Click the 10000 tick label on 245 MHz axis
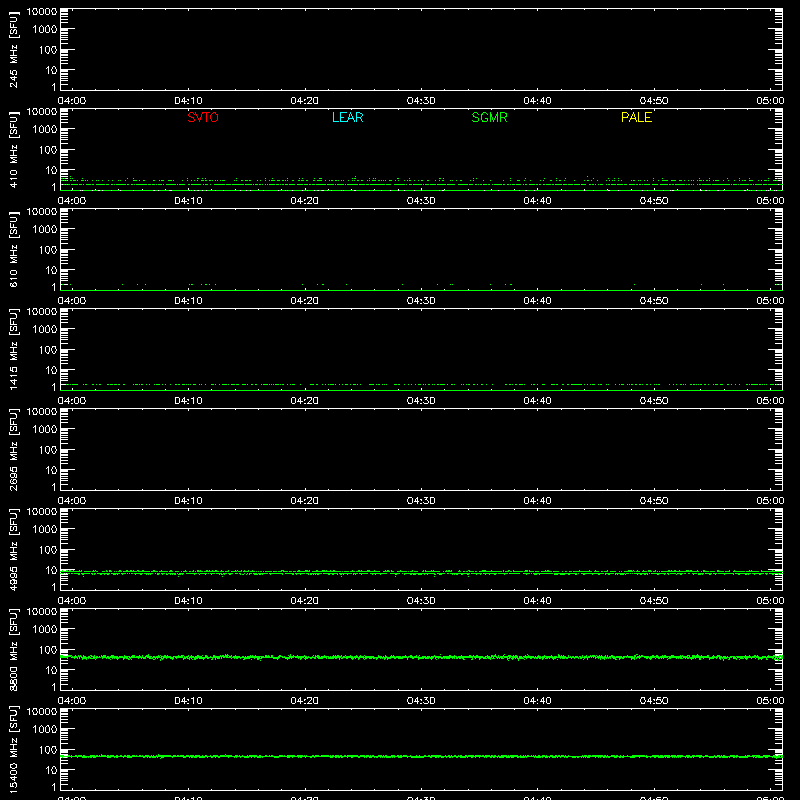This screenshot has width=800, height=800. [x=42, y=12]
